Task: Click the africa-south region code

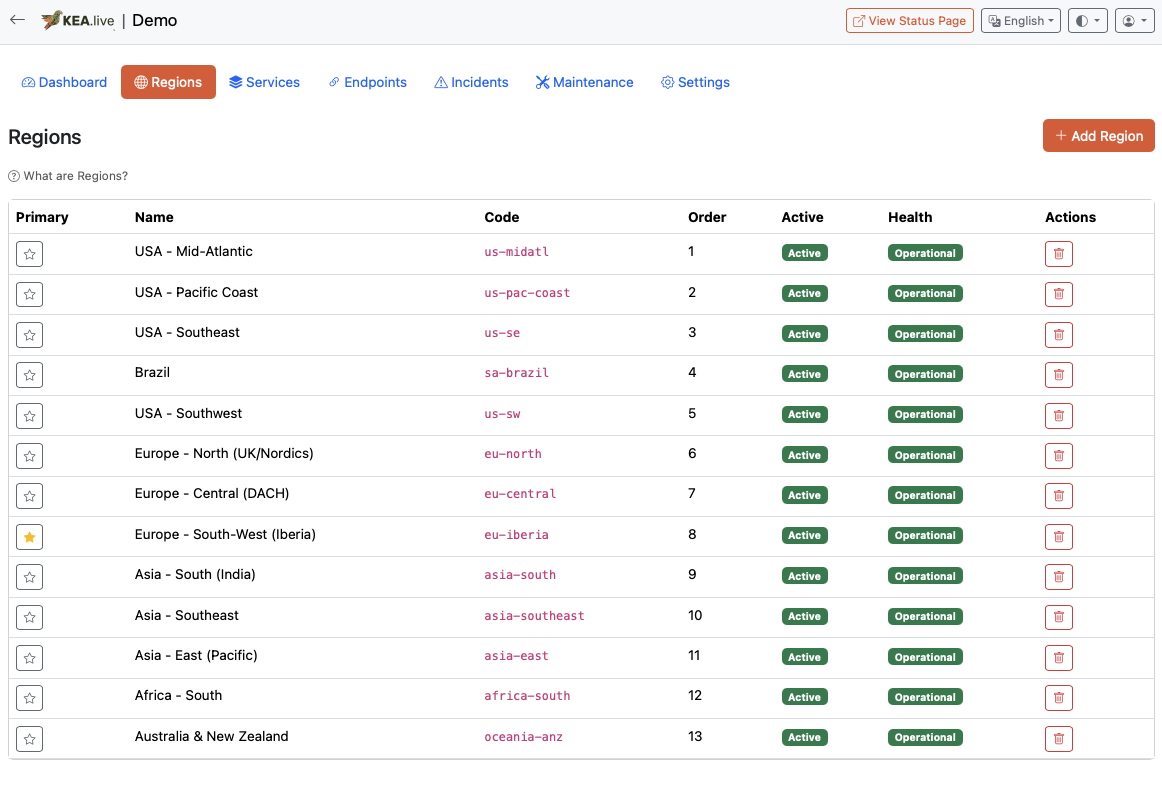Action: [x=527, y=696]
